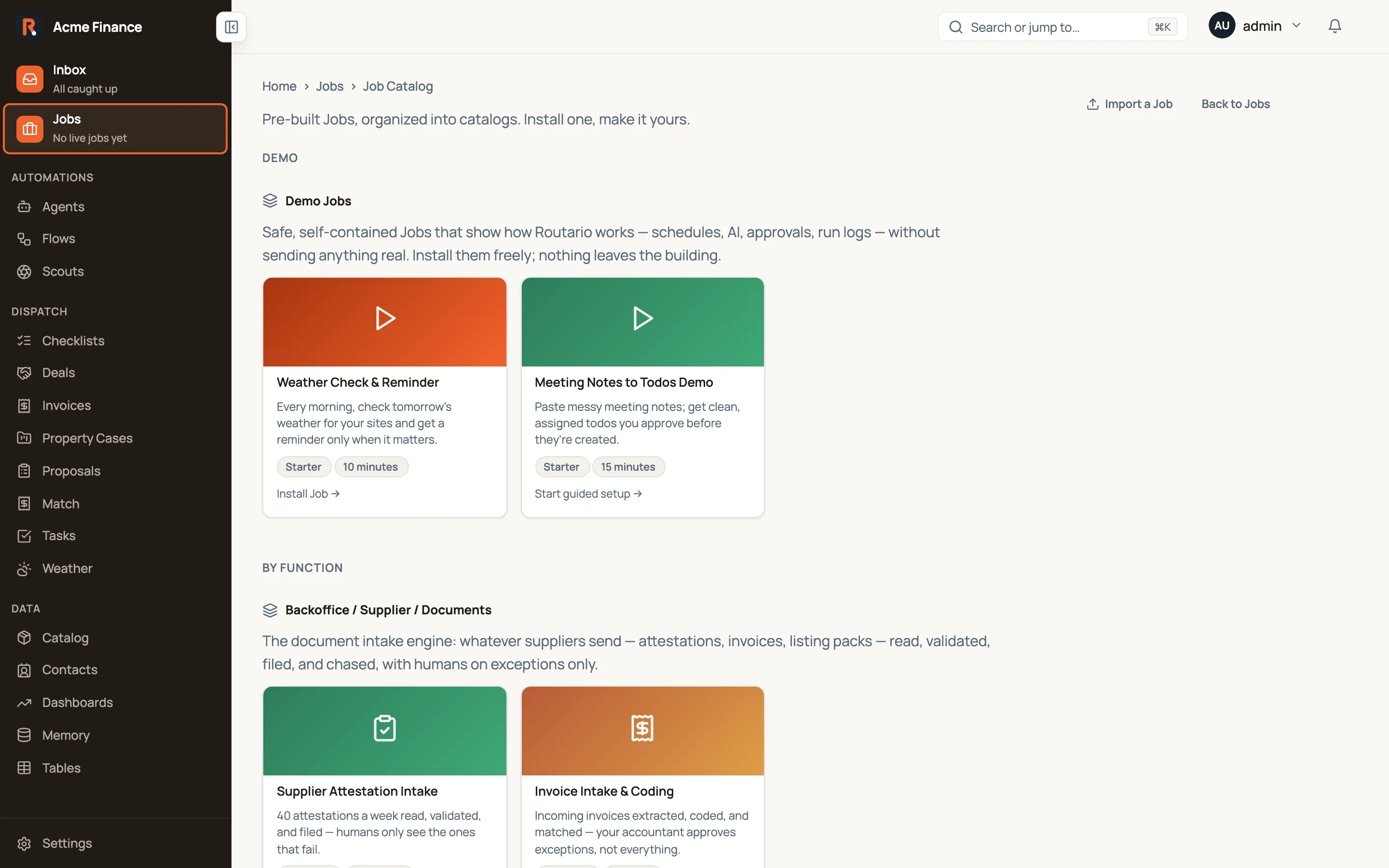Screen dimensions: 1389x868
Task: Open Invoice Intake & Coding card thumbnail
Action: (x=643, y=731)
